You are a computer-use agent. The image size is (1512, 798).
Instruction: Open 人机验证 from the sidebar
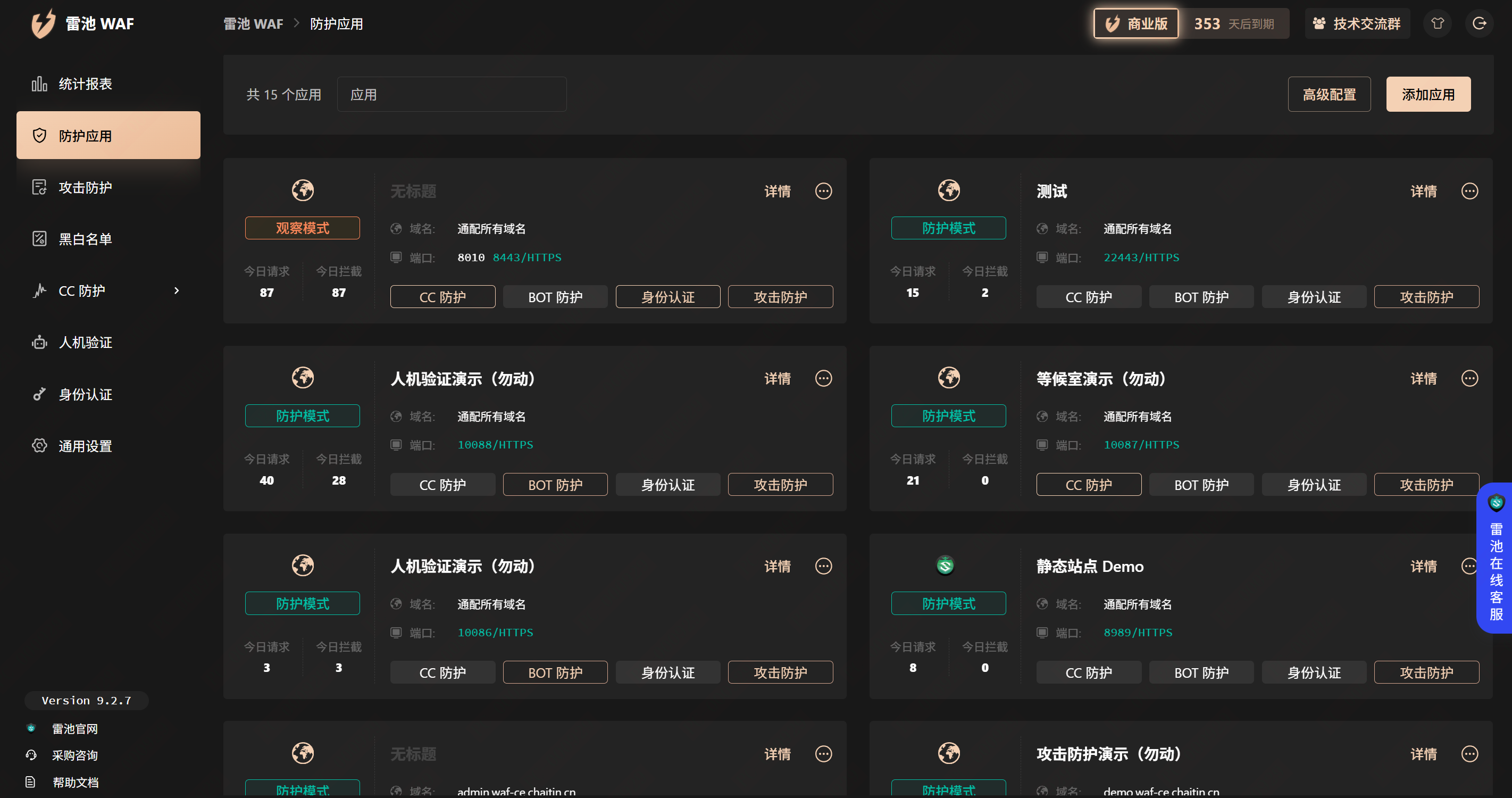click(85, 342)
